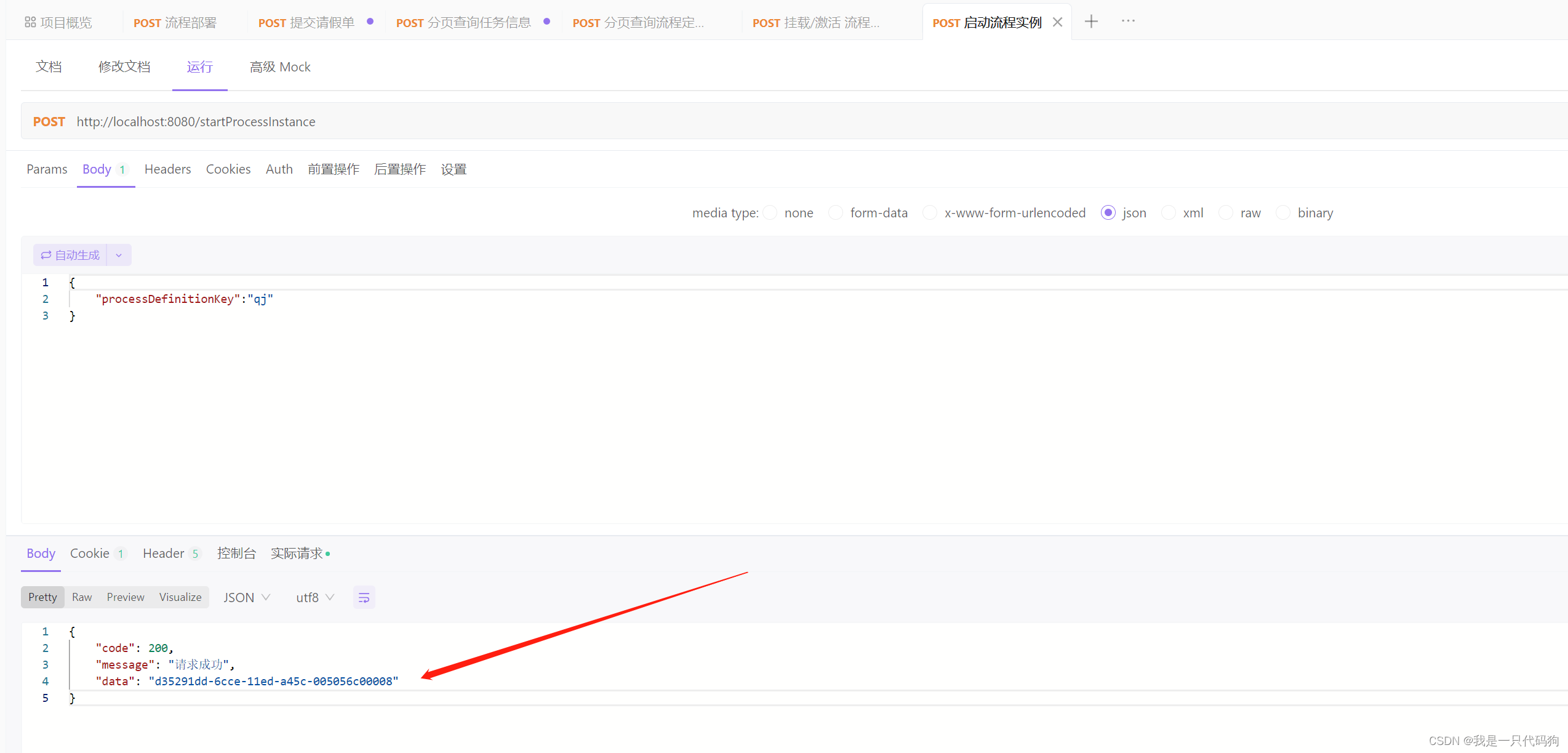1568x753 pixels.
Task: Open the request Params tab
Action: (x=47, y=169)
